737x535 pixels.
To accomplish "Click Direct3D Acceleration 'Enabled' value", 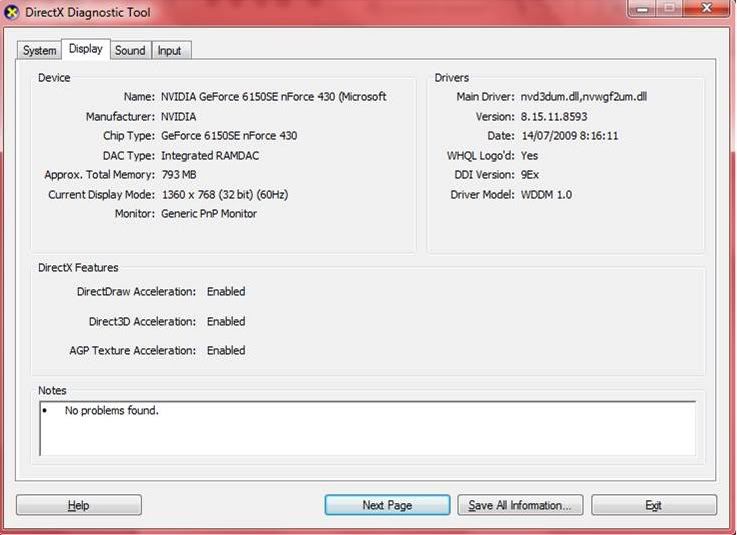I will click(x=226, y=322).
